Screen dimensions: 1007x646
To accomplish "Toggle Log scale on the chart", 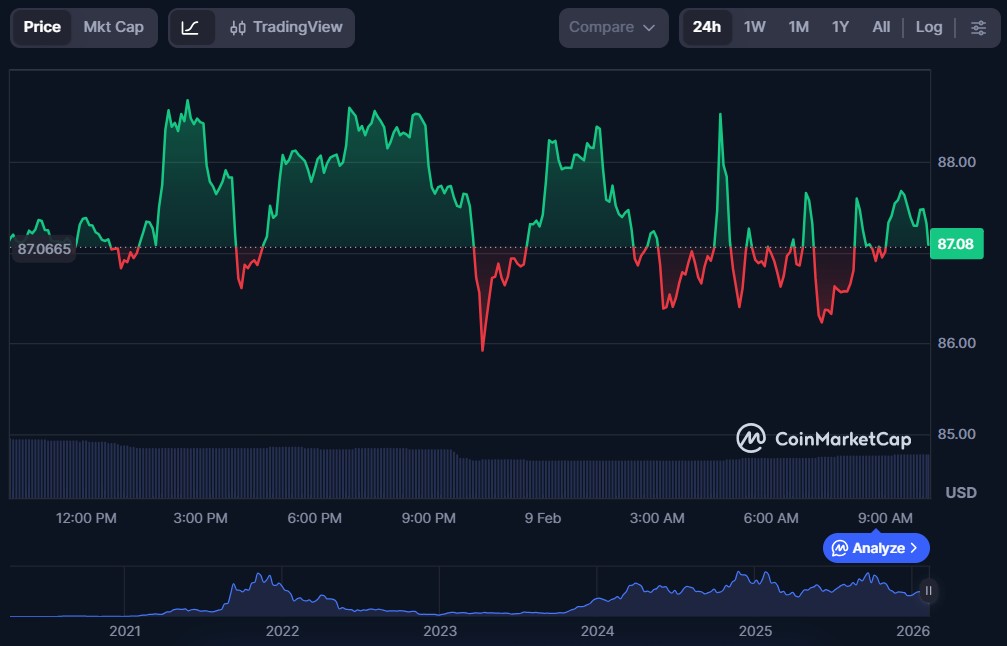I will (x=929, y=27).
